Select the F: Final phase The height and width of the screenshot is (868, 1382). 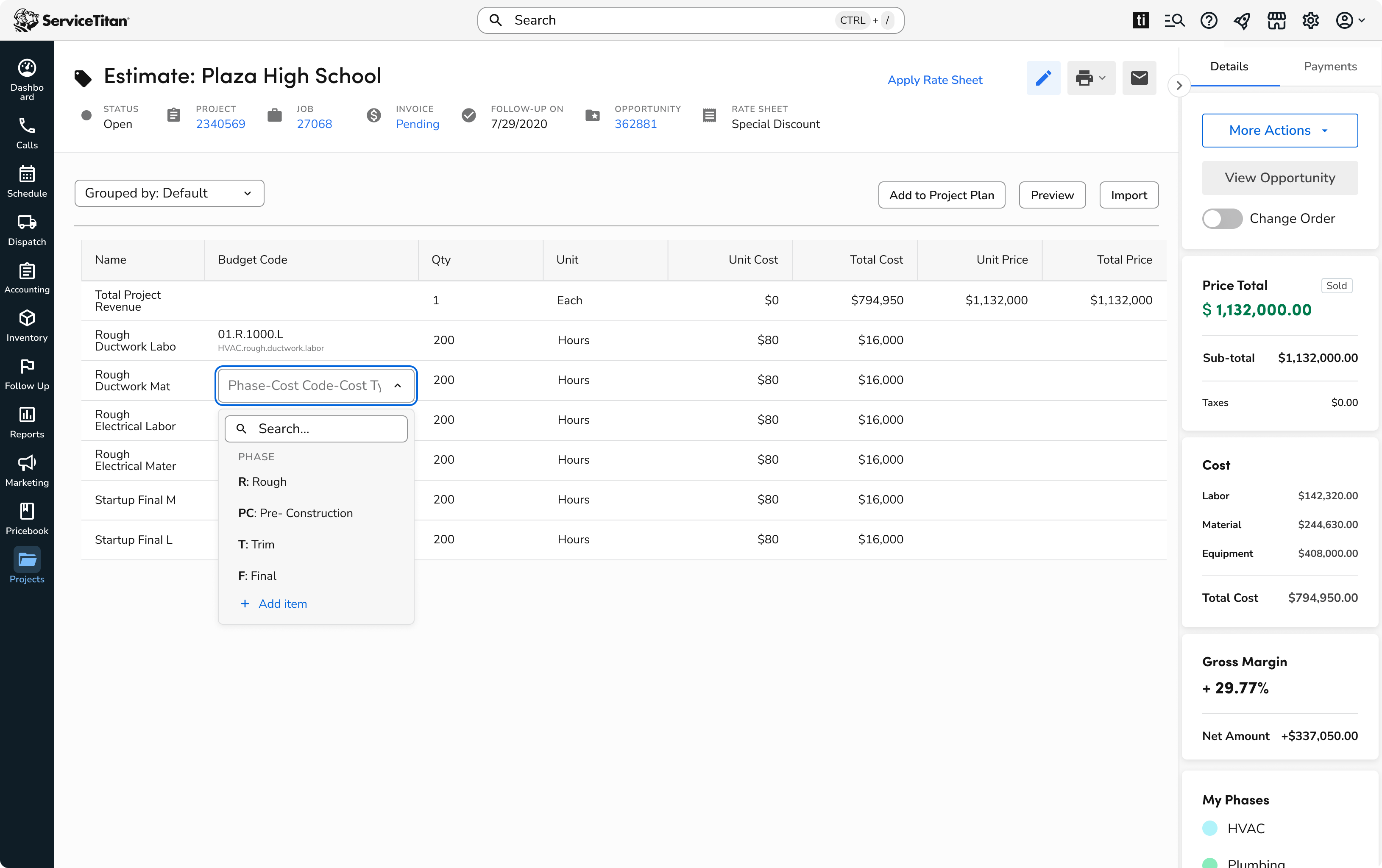coord(316,576)
